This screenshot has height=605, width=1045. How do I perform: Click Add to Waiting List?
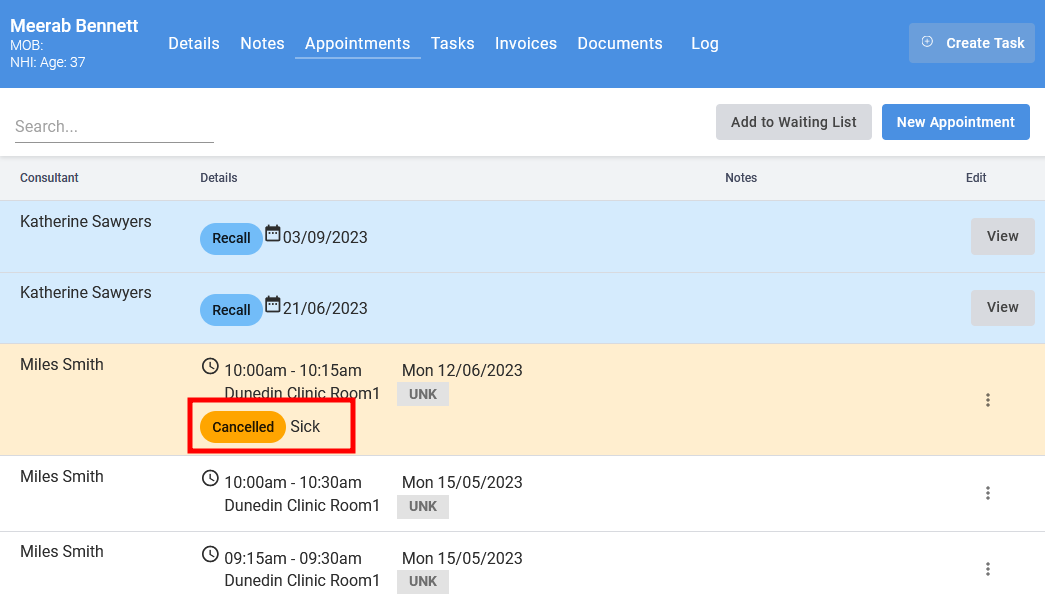[x=793, y=122]
